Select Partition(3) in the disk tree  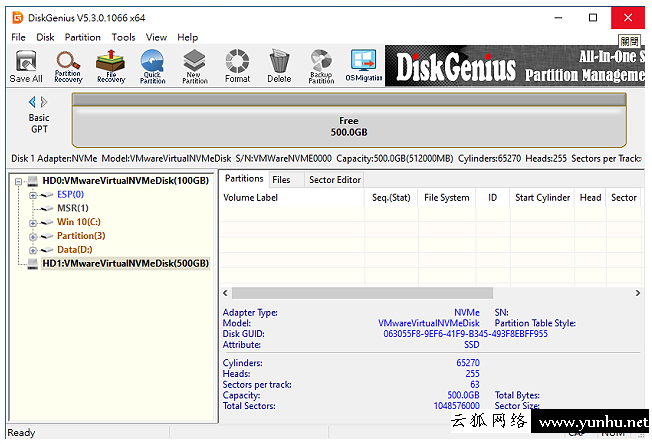(81, 236)
